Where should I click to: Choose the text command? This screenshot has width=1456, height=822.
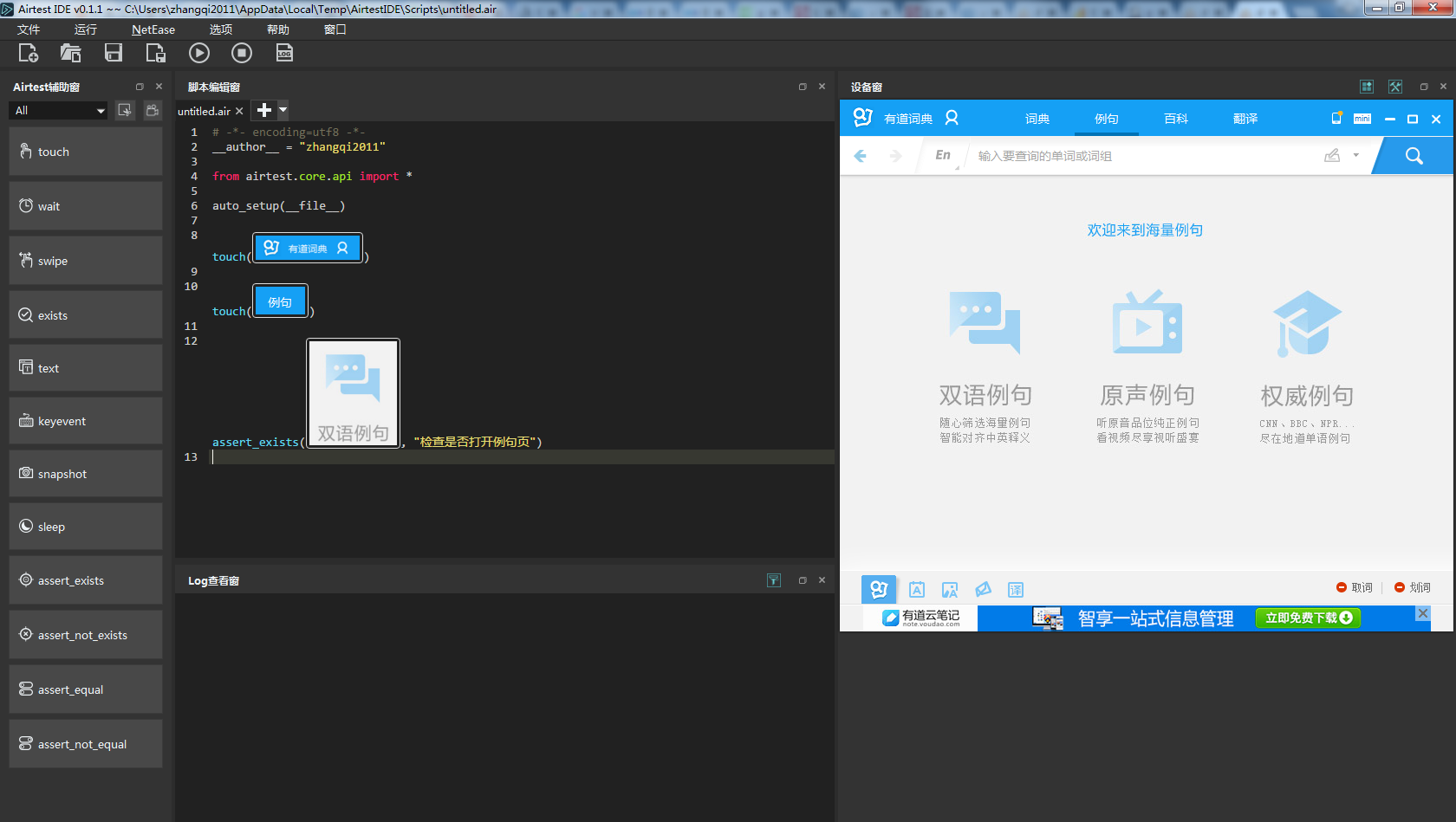(x=86, y=368)
